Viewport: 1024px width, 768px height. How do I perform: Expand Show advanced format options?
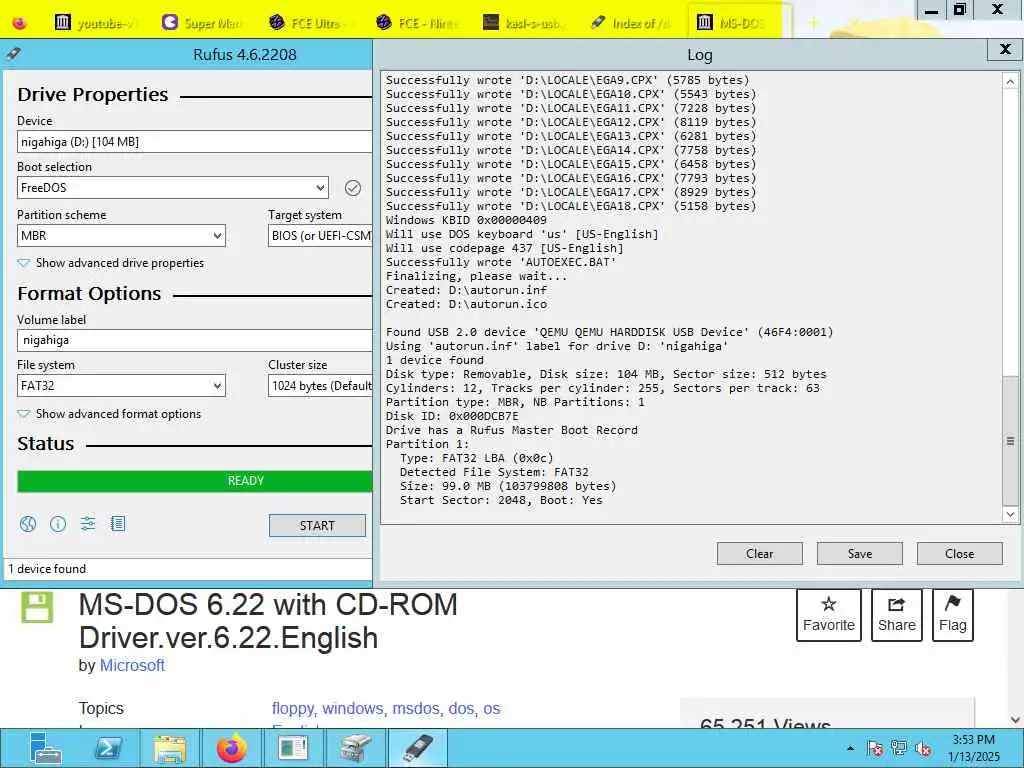click(x=110, y=414)
